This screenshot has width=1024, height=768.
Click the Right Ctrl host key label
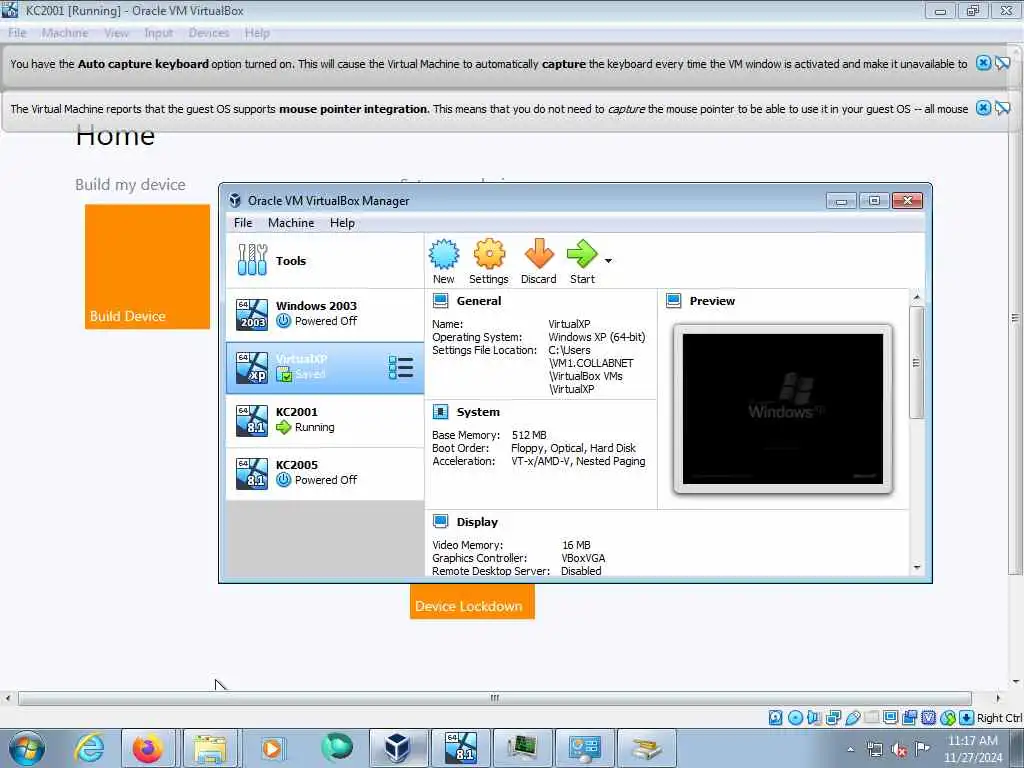click(x=999, y=718)
